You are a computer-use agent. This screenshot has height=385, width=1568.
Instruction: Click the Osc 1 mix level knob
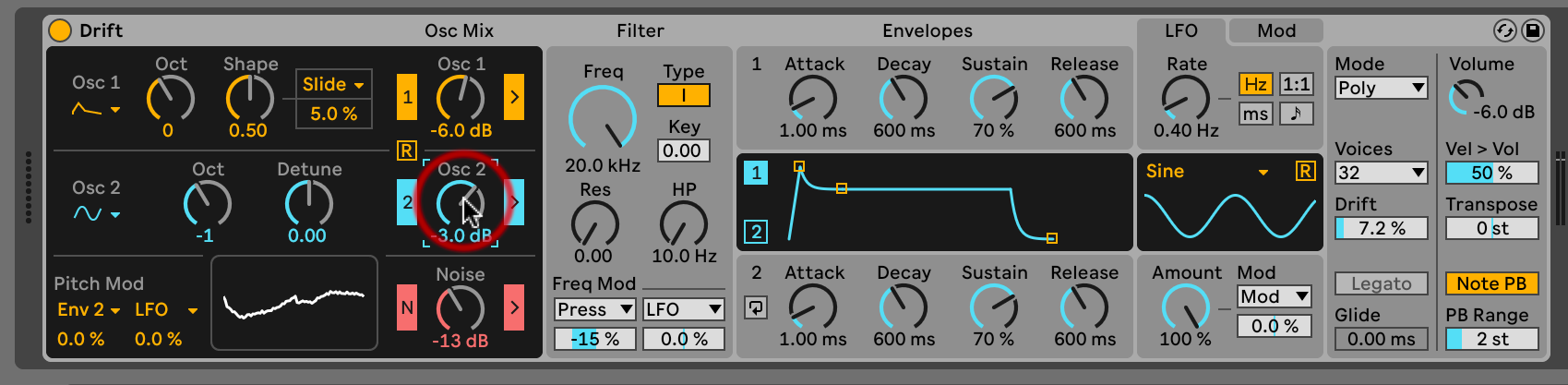pos(461,97)
